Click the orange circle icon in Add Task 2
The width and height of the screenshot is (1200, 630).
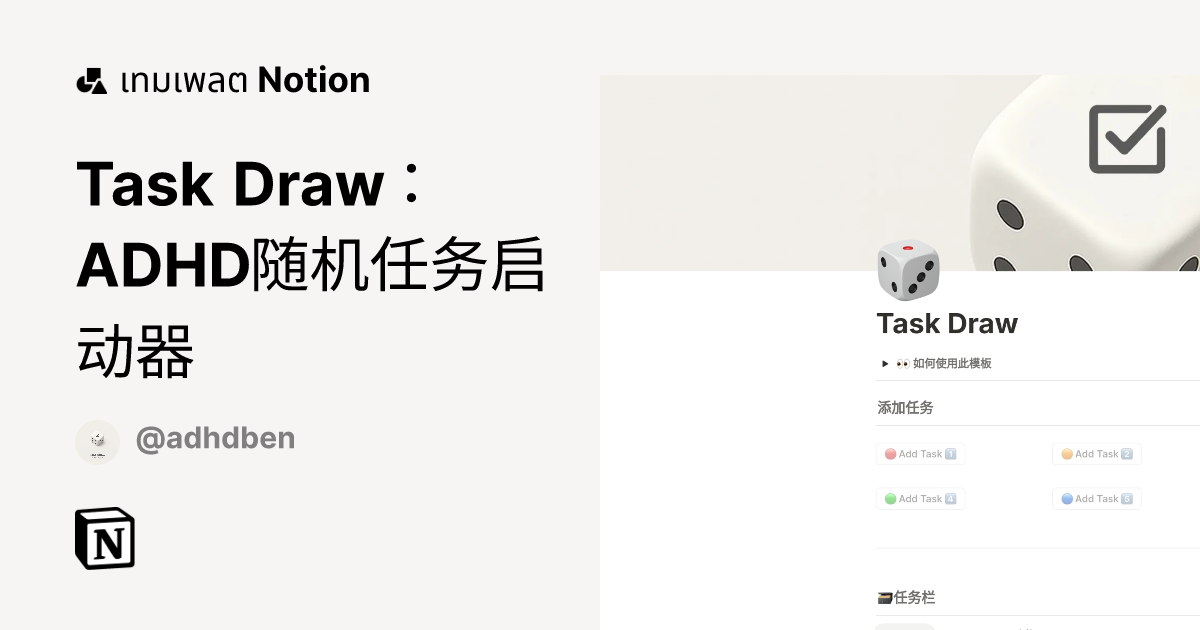pos(1066,454)
